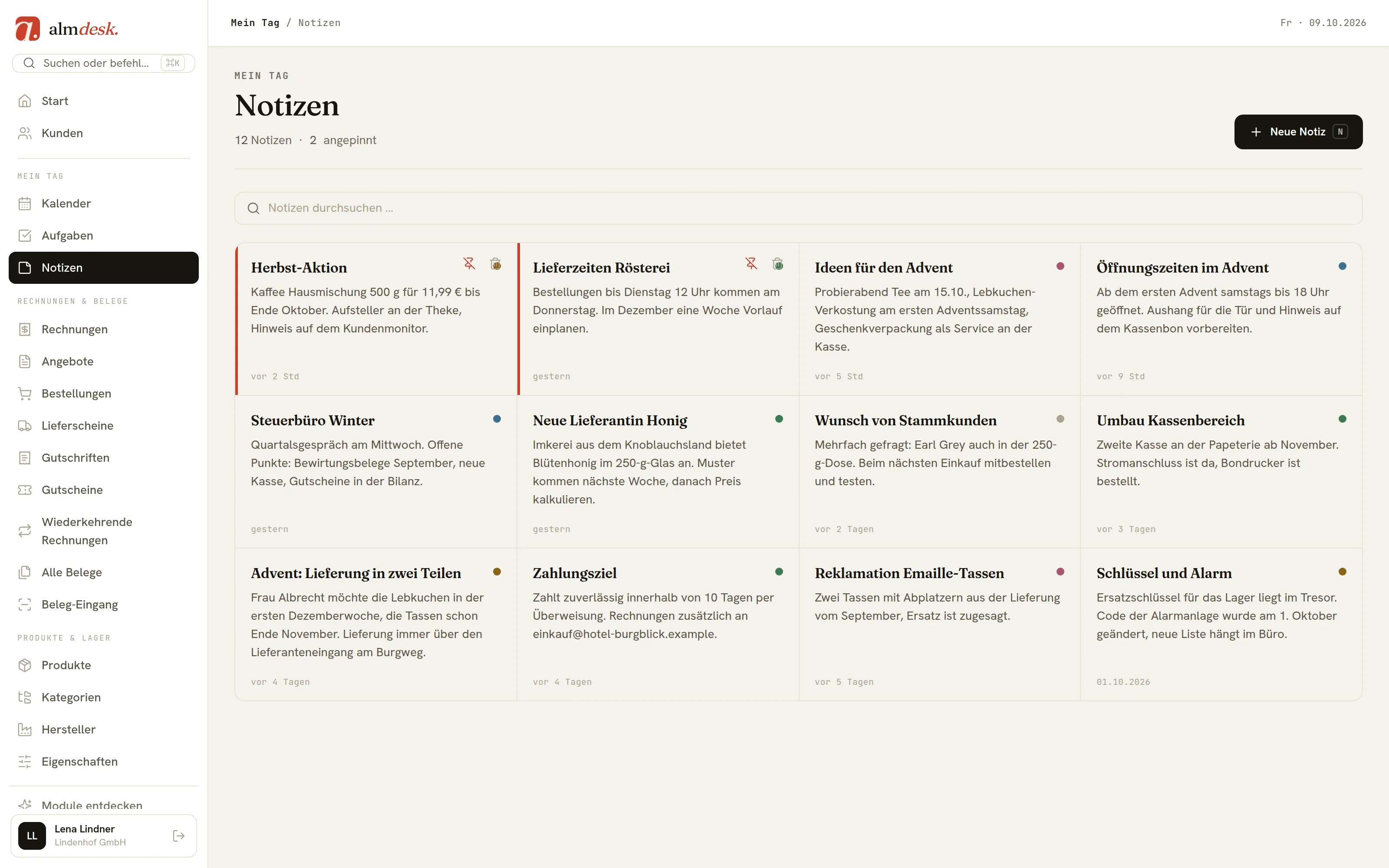This screenshot has width=1389, height=868.
Task: Click the green dot on Neue Lieferantin Honig
Action: pyautogui.click(x=778, y=418)
